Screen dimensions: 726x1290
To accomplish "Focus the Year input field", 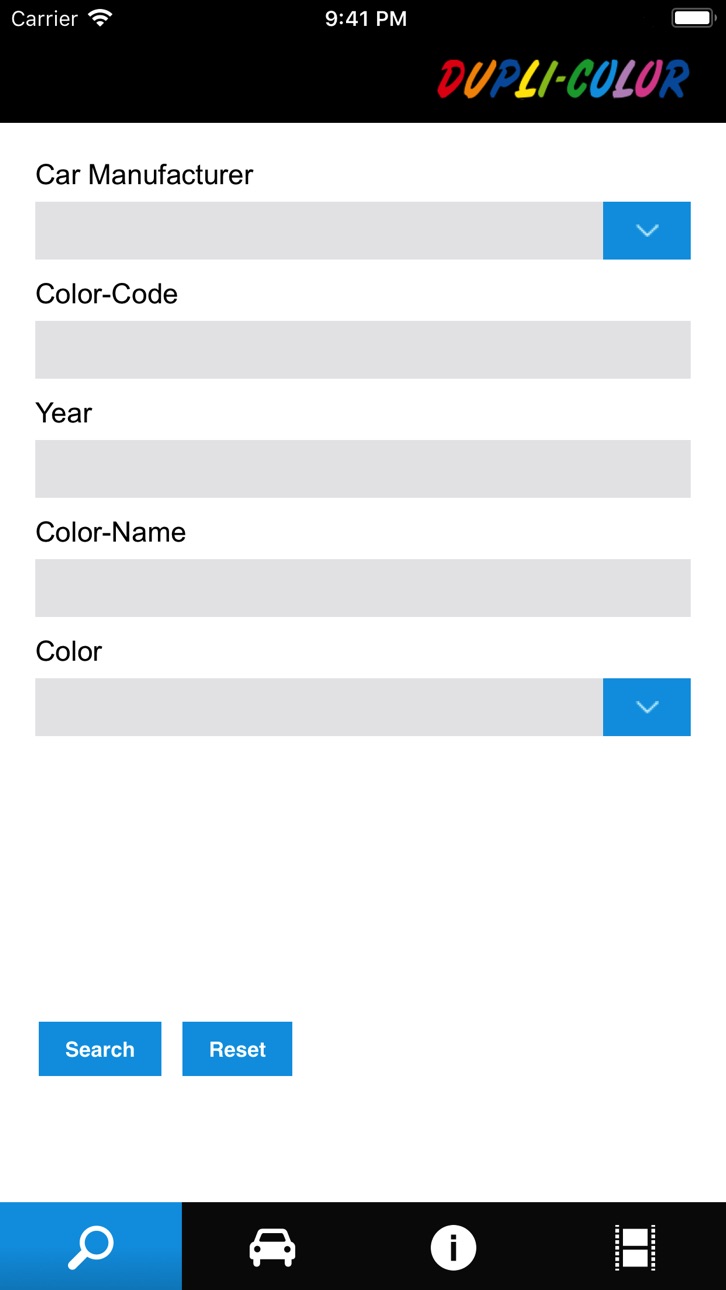I will pos(363,469).
